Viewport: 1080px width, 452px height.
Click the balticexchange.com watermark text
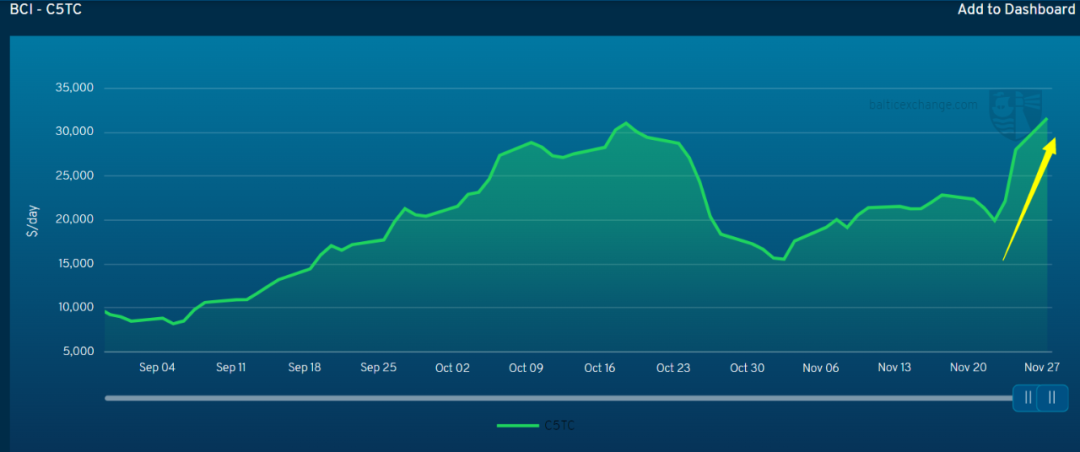923,104
